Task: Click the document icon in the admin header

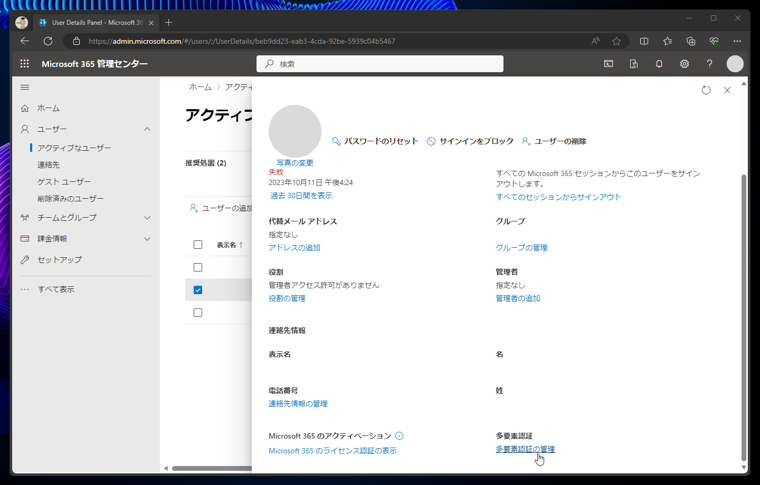Action: (633, 63)
